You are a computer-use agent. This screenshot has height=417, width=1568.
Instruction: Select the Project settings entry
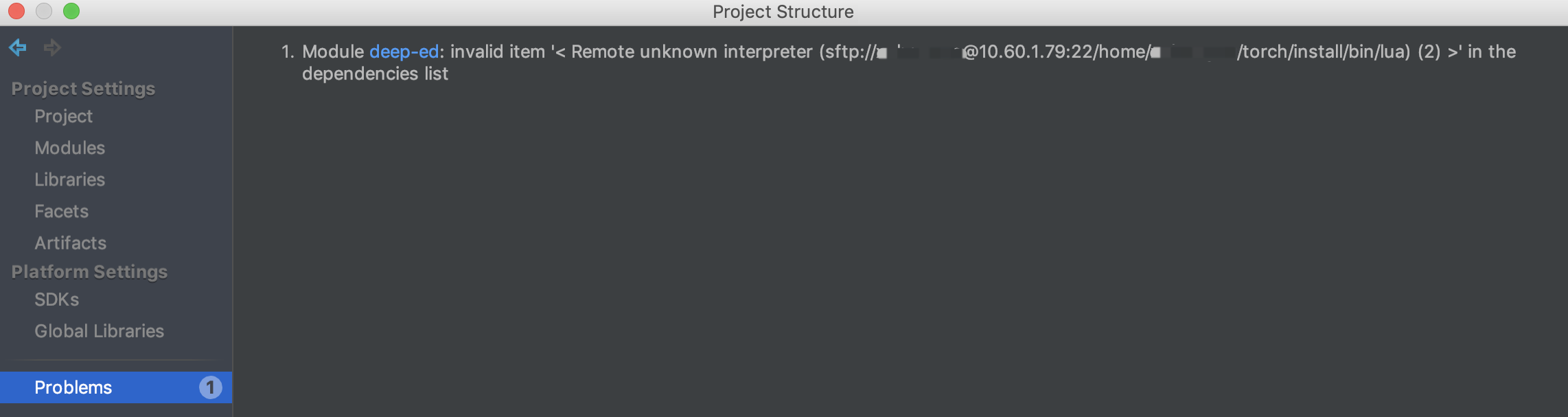63,116
